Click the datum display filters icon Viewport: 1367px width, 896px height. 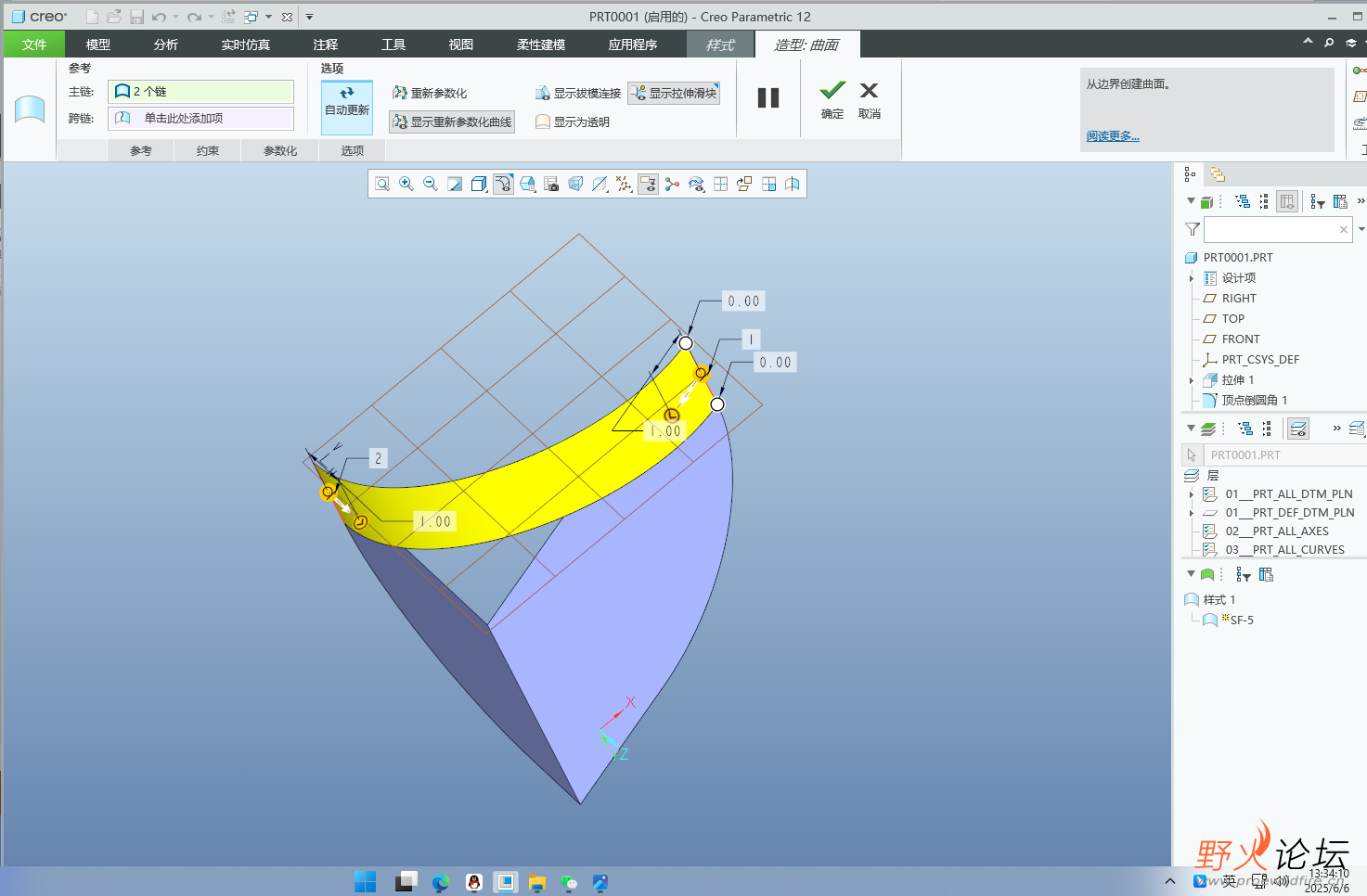pyautogui.click(x=624, y=184)
